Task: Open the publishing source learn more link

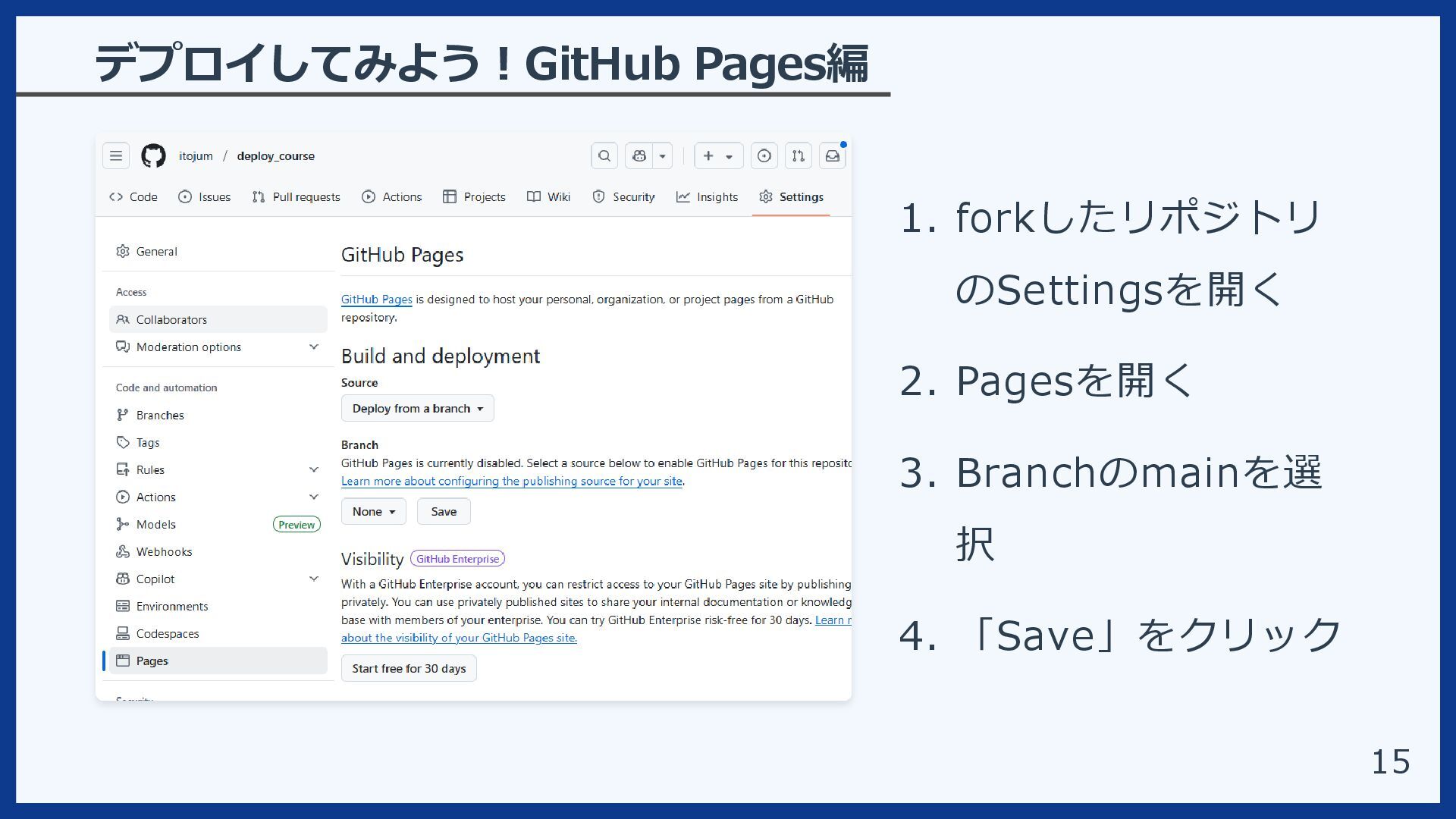Action: (512, 482)
